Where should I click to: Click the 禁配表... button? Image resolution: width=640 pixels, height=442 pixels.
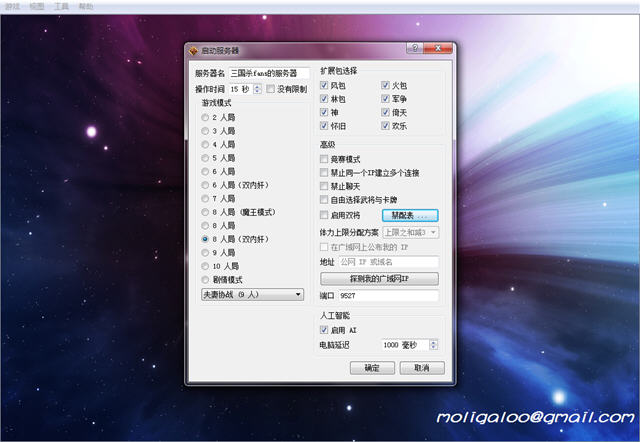click(x=410, y=215)
